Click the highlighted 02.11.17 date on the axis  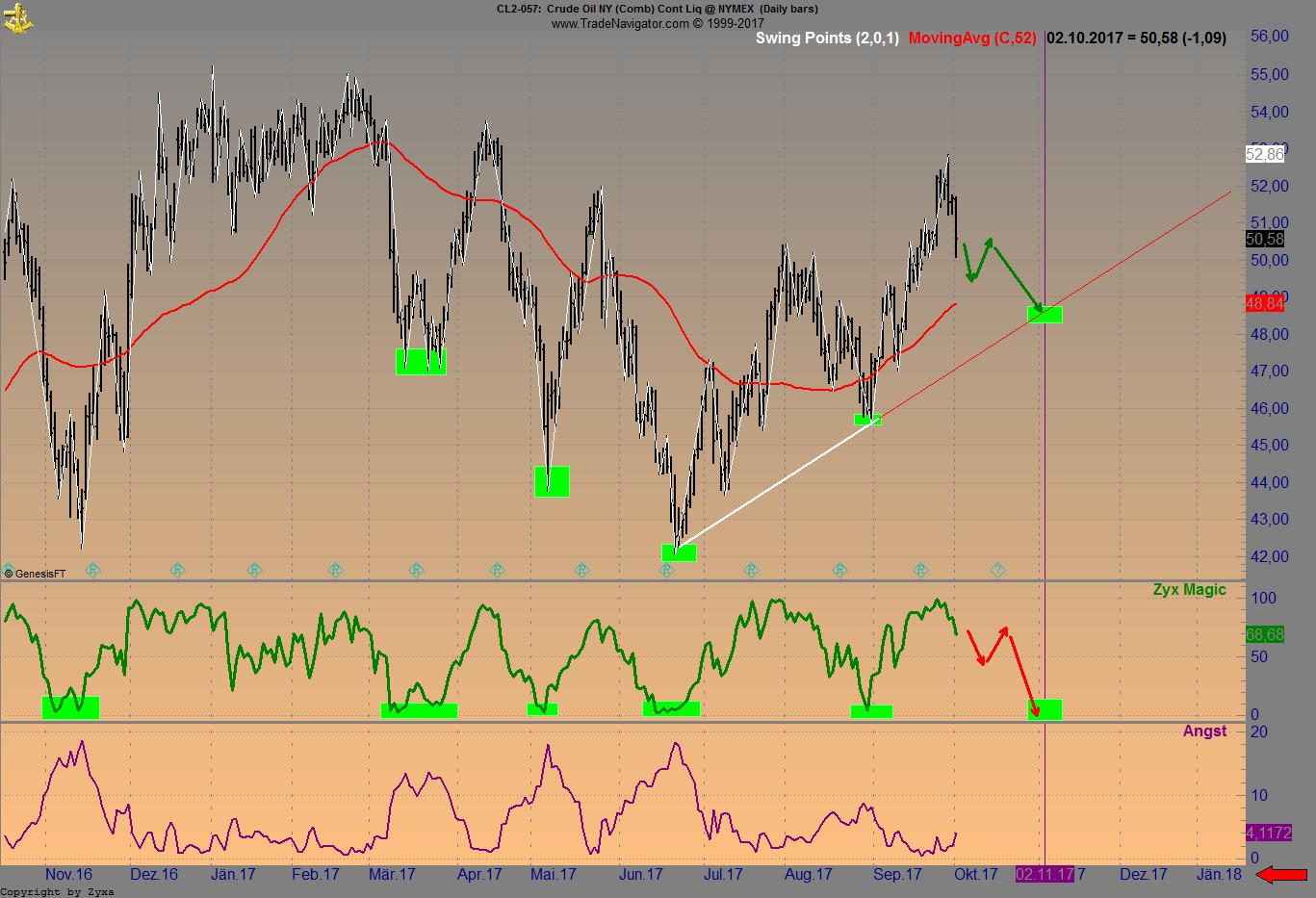[x=1045, y=874]
